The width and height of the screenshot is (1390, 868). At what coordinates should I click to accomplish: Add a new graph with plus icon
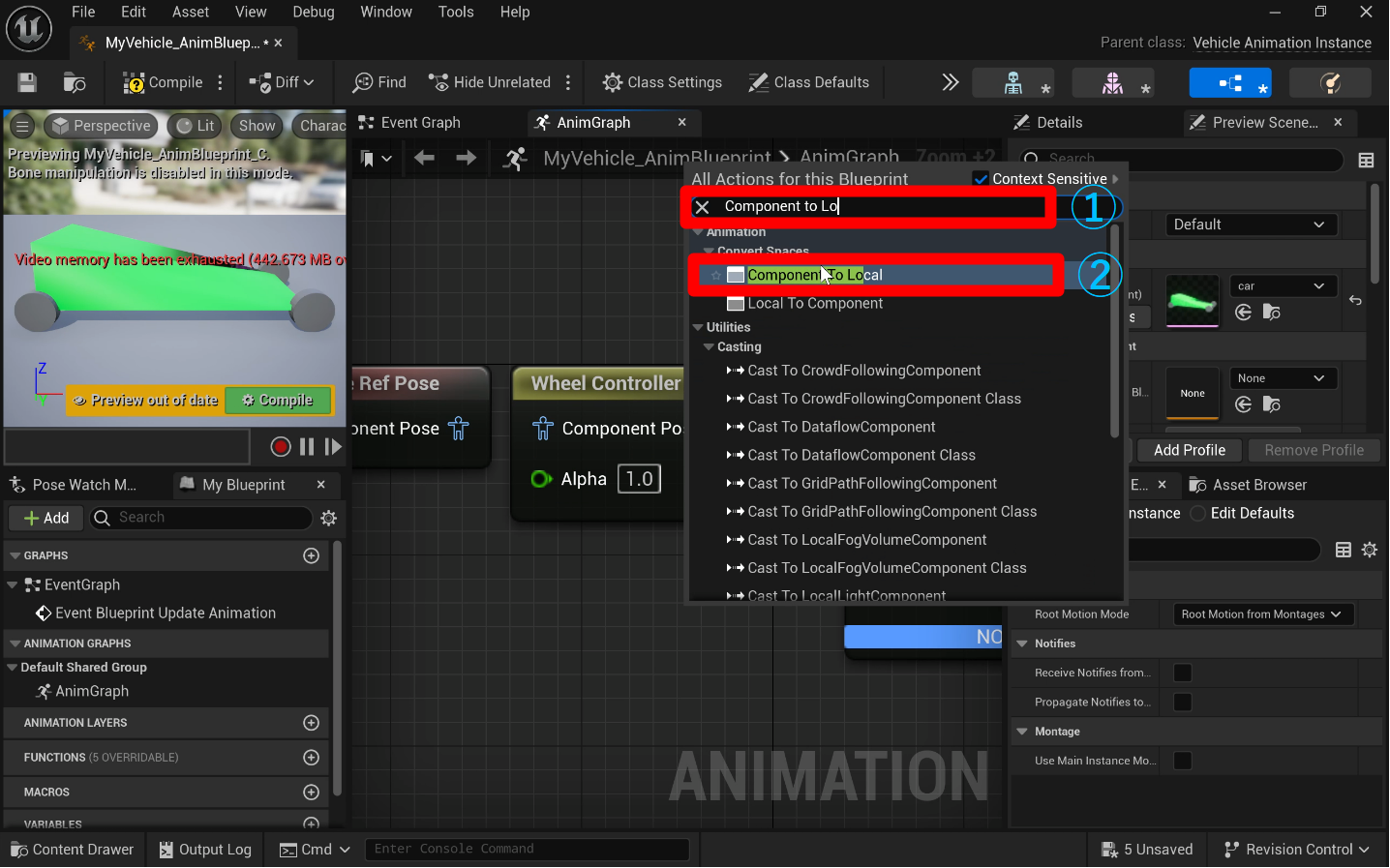(312, 555)
